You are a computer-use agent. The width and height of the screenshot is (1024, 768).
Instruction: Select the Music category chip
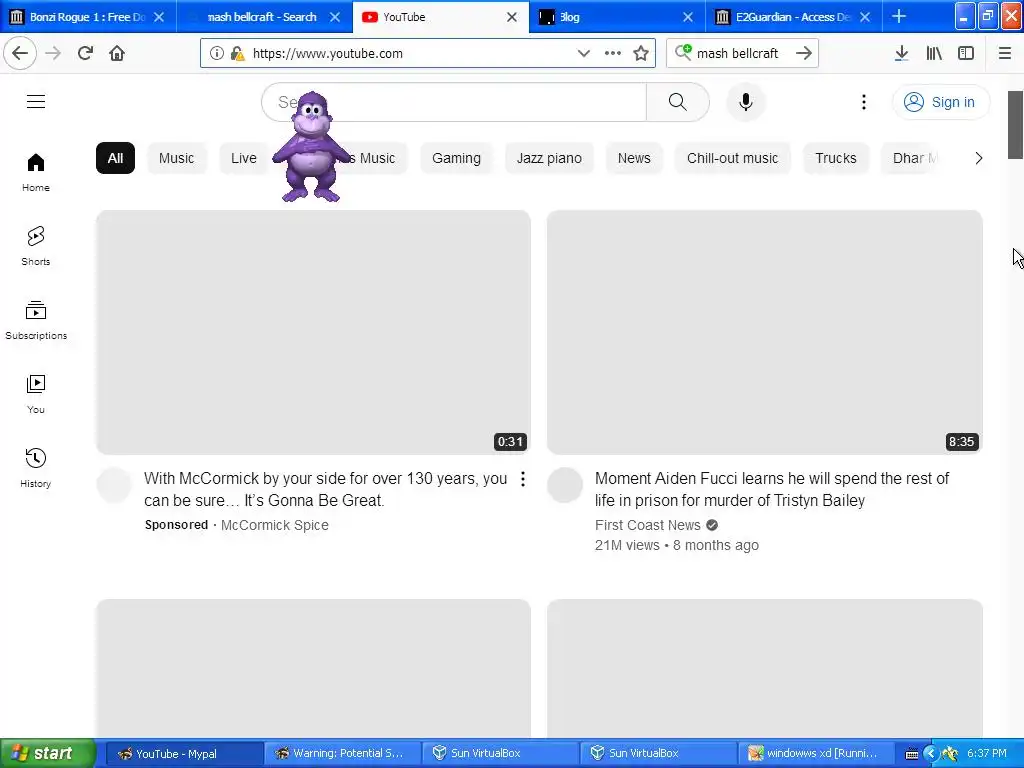pyautogui.click(x=176, y=158)
